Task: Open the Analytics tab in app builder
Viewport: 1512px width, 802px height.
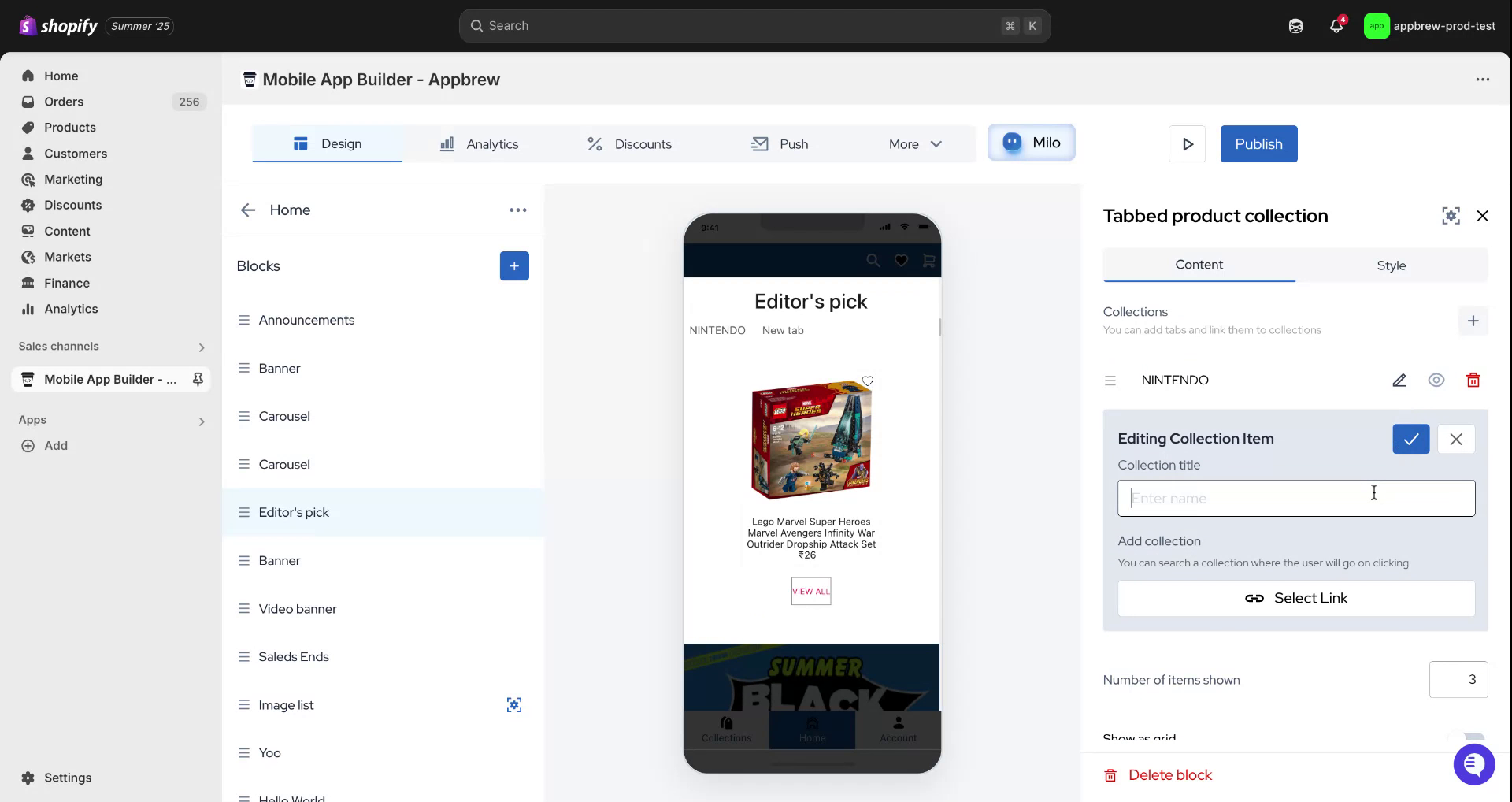Action: (479, 144)
